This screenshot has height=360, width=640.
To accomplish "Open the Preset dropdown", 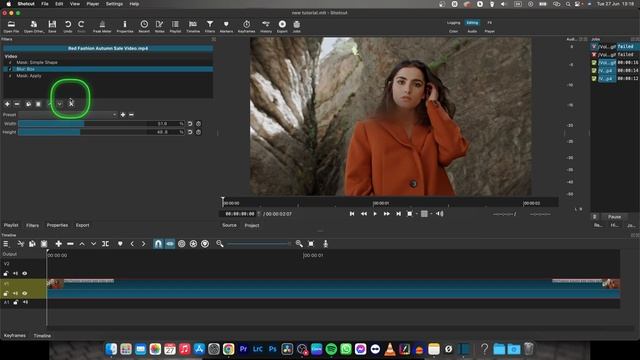I will (x=68, y=115).
